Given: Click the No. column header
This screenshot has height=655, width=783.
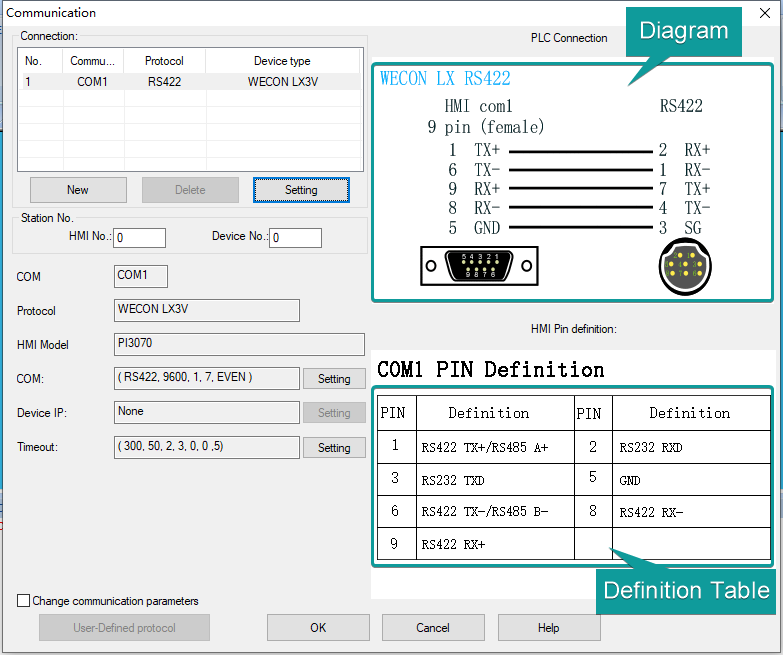Looking at the screenshot, I should click(x=34, y=61).
